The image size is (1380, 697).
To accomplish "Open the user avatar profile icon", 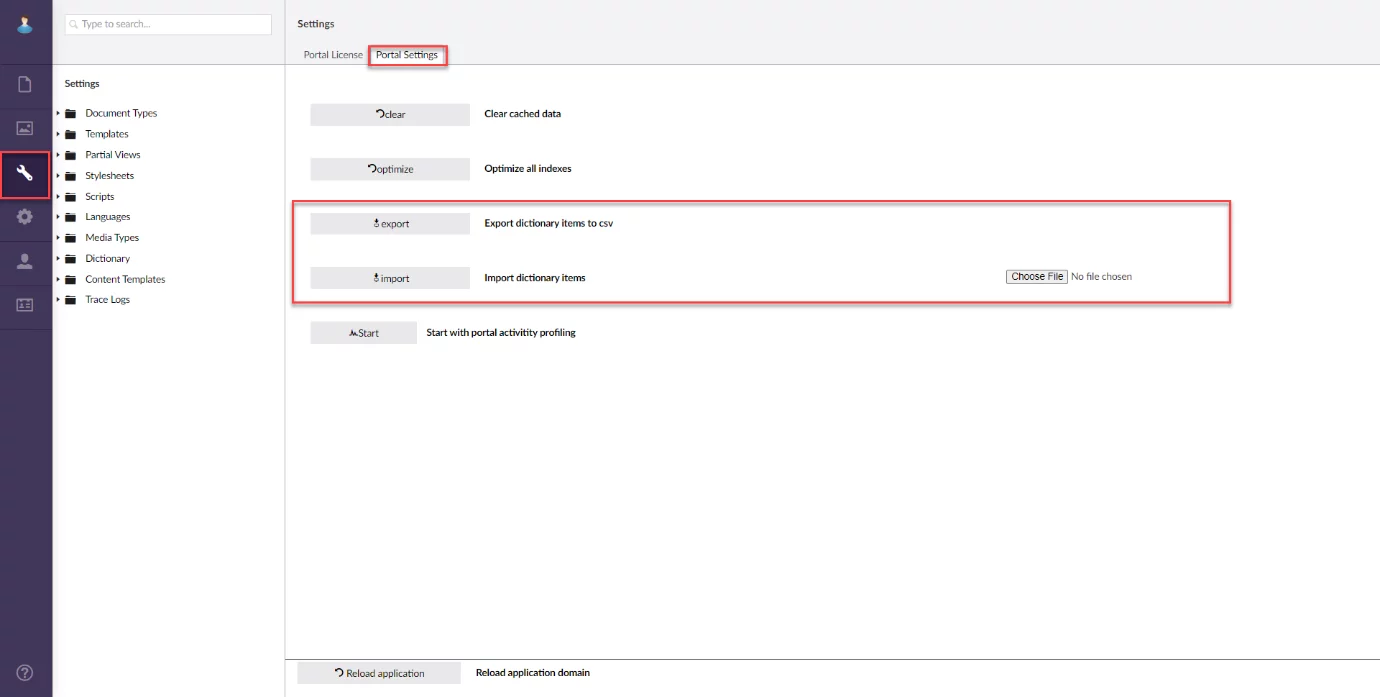I will (x=25, y=24).
